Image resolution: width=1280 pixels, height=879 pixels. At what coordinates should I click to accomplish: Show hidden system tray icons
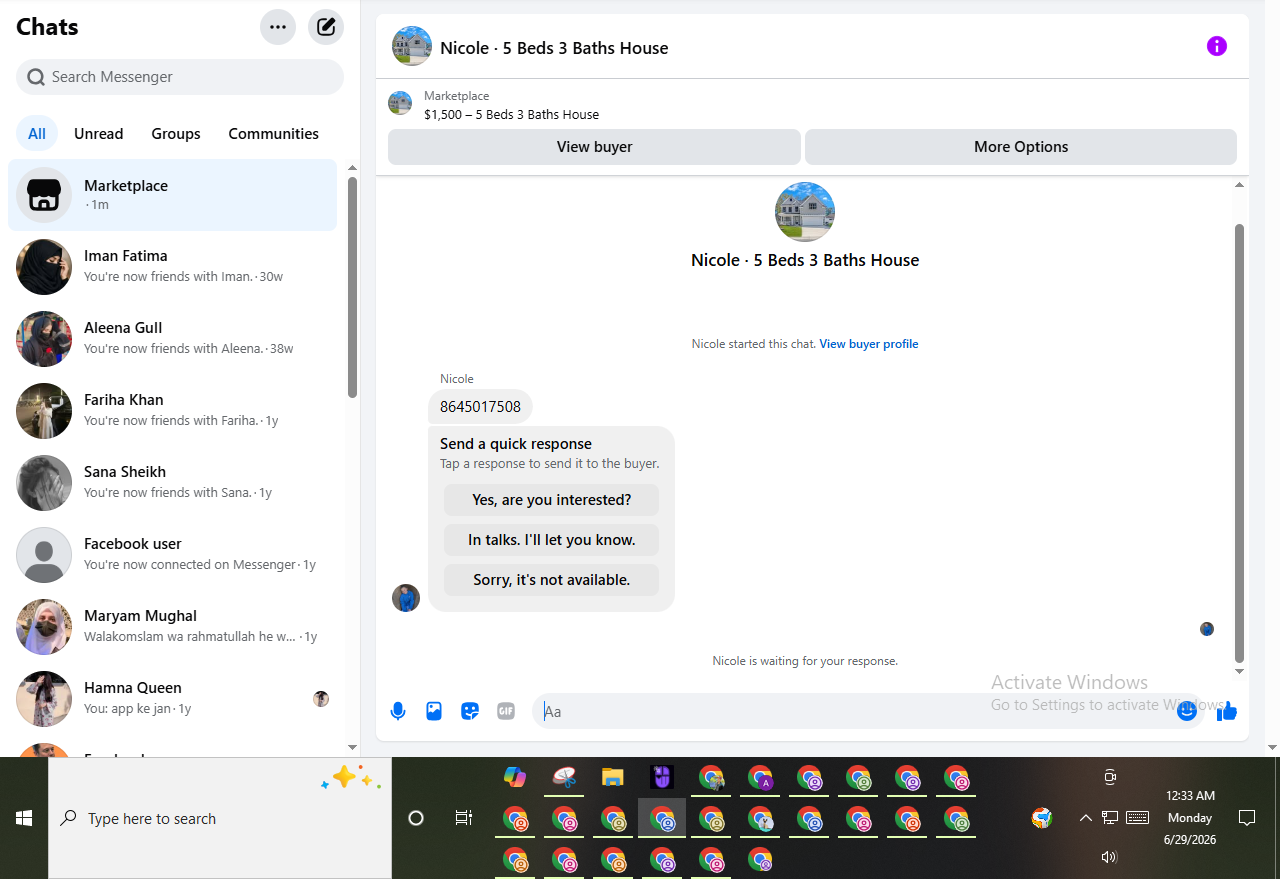1085,818
